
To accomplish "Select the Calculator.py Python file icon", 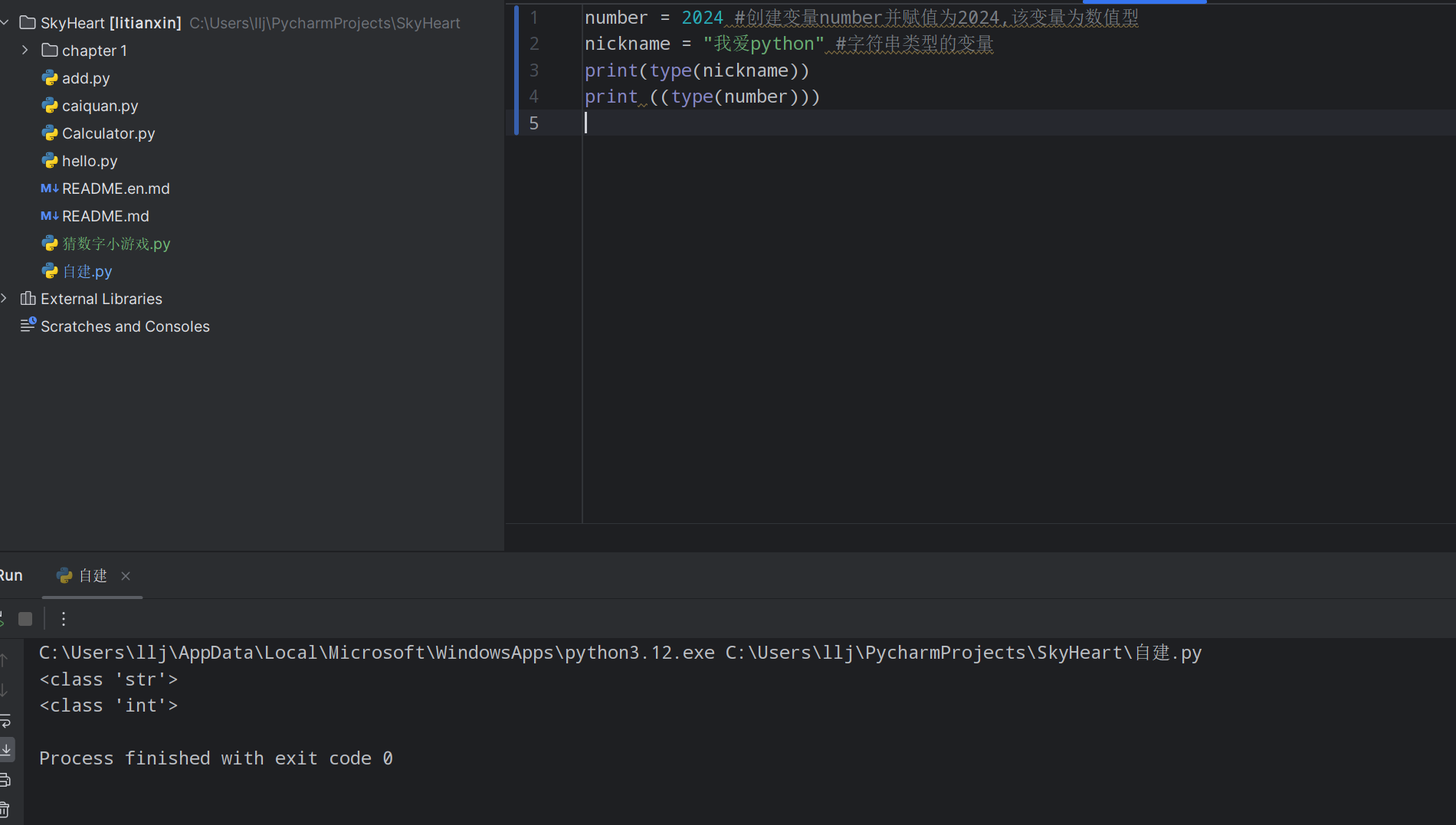I will point(50,133).
